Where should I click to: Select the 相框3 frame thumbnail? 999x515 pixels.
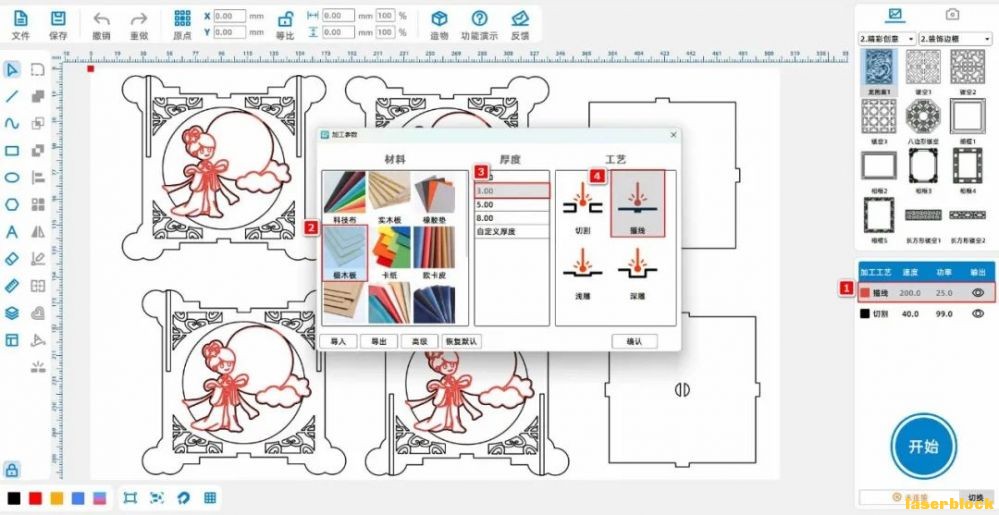(x=923, y=166)
